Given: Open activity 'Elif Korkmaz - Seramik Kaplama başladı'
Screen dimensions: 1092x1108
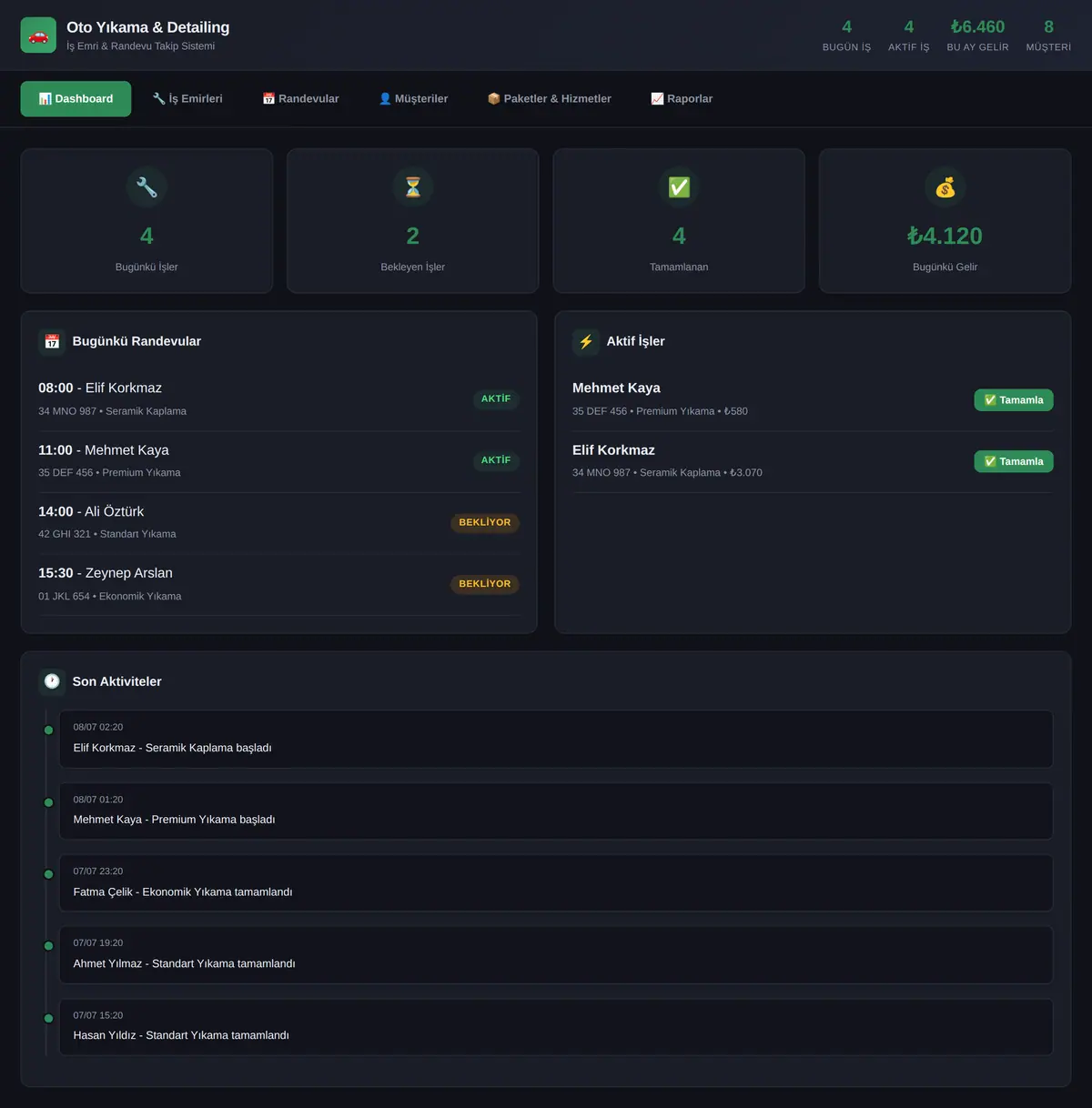Looking at the screenshot, I should 556,739.
